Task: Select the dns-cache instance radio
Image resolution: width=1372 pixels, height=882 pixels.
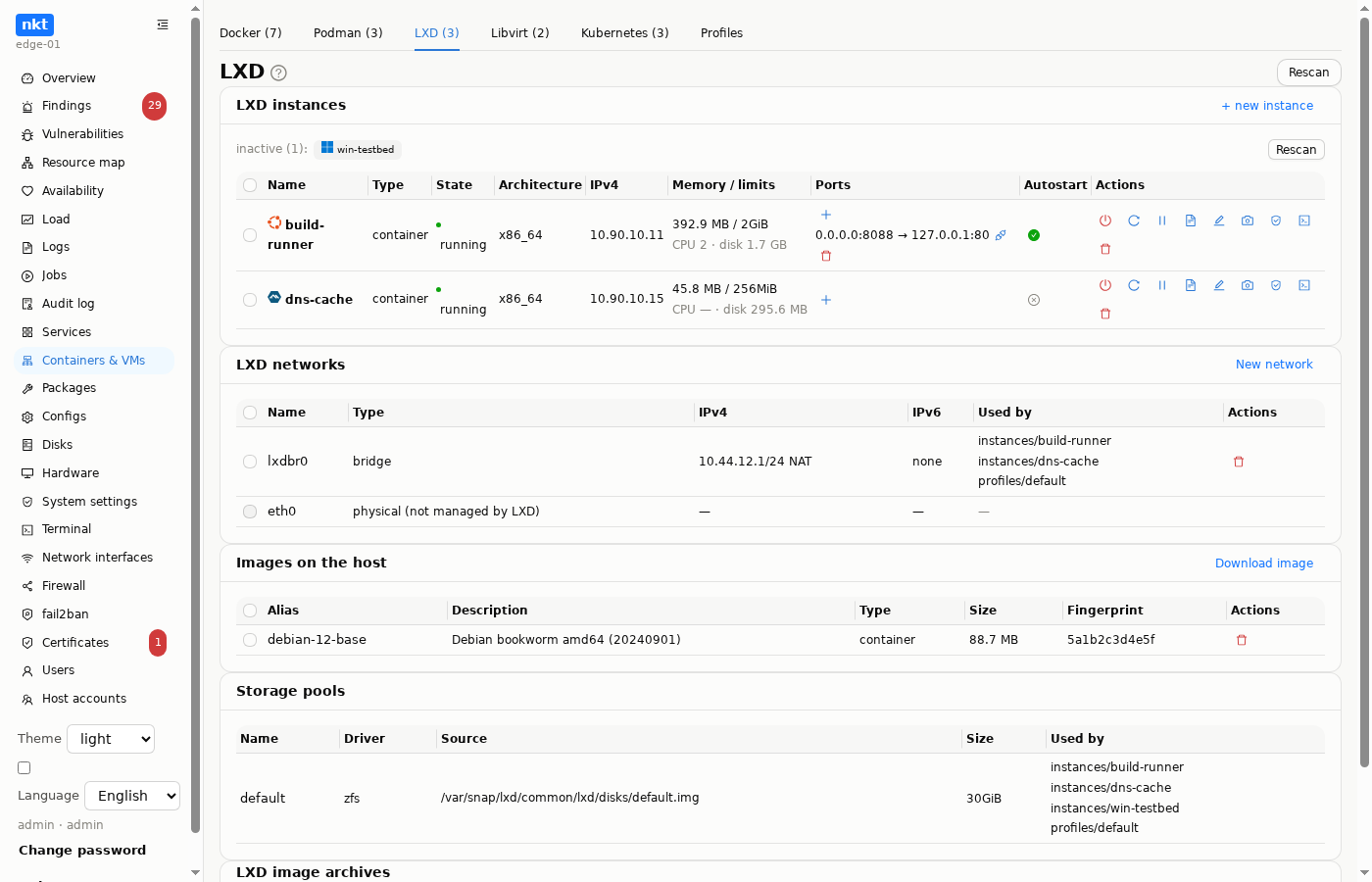Action: coord(250,300)
